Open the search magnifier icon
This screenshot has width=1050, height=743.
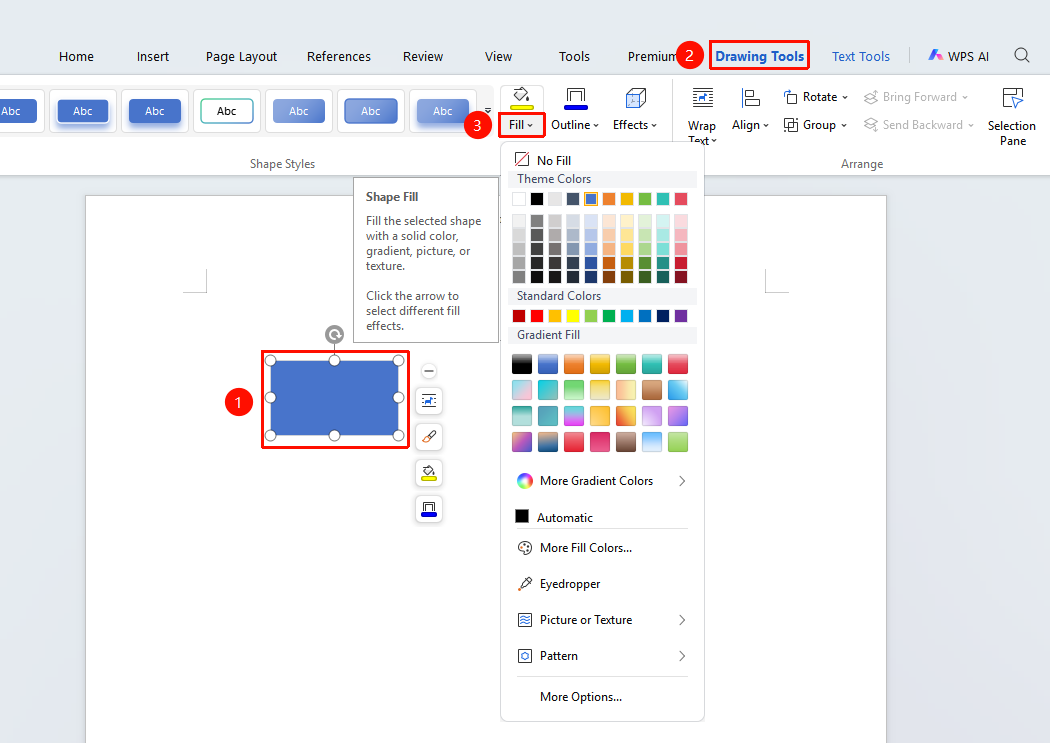pyautogui.click(x=1021, y=56)
